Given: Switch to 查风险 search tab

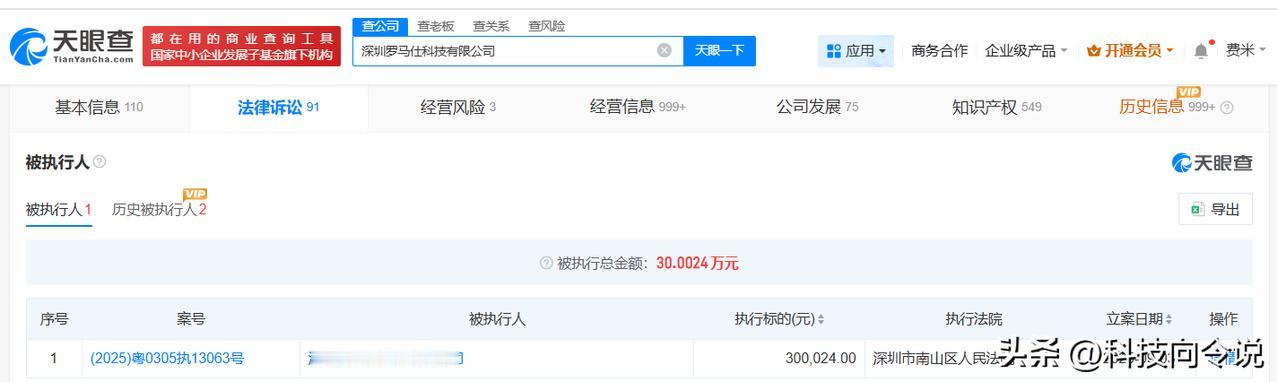Looking at the screenshot, I should coord(547,26).
